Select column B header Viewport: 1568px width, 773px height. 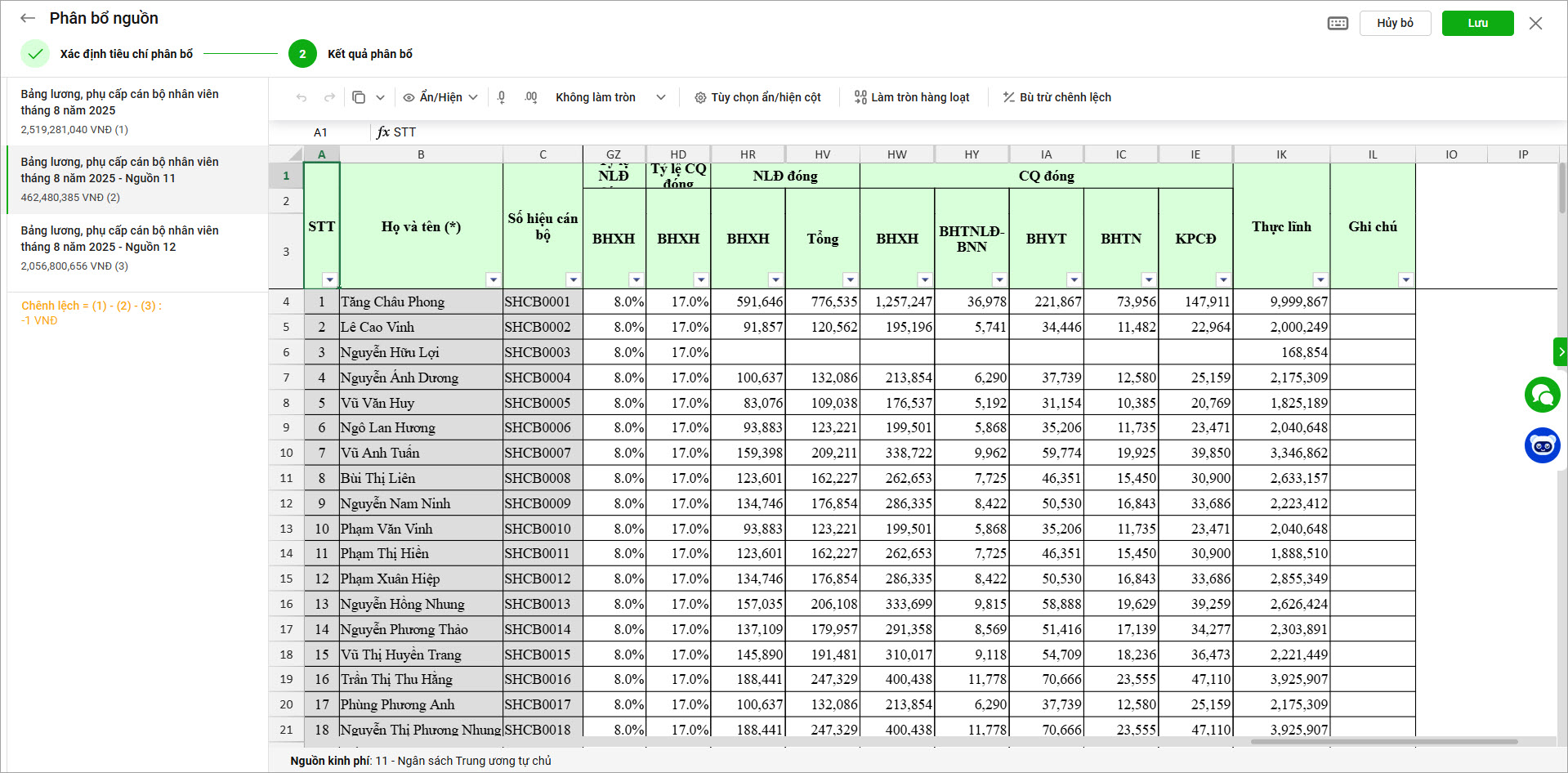421,154
